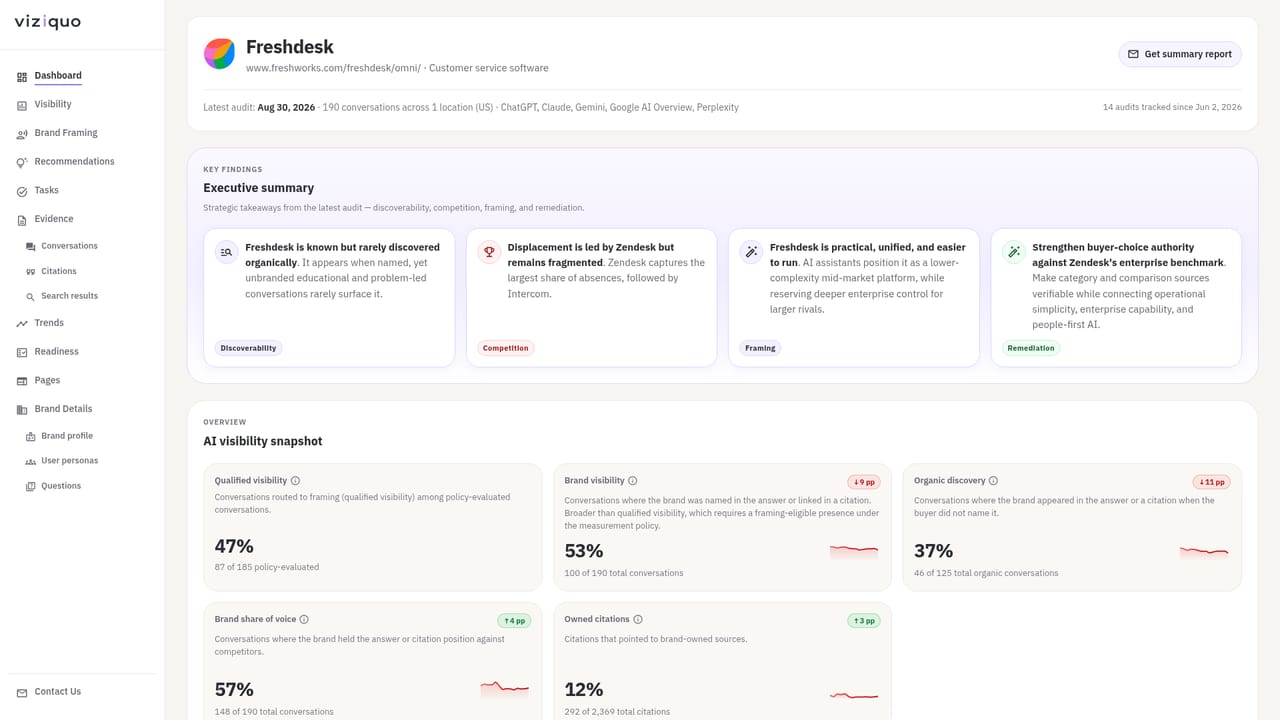The width and height of the screenshot is (1280, 720).
Task: Click the Freshdesk brand logo
Action: [219, 54]
